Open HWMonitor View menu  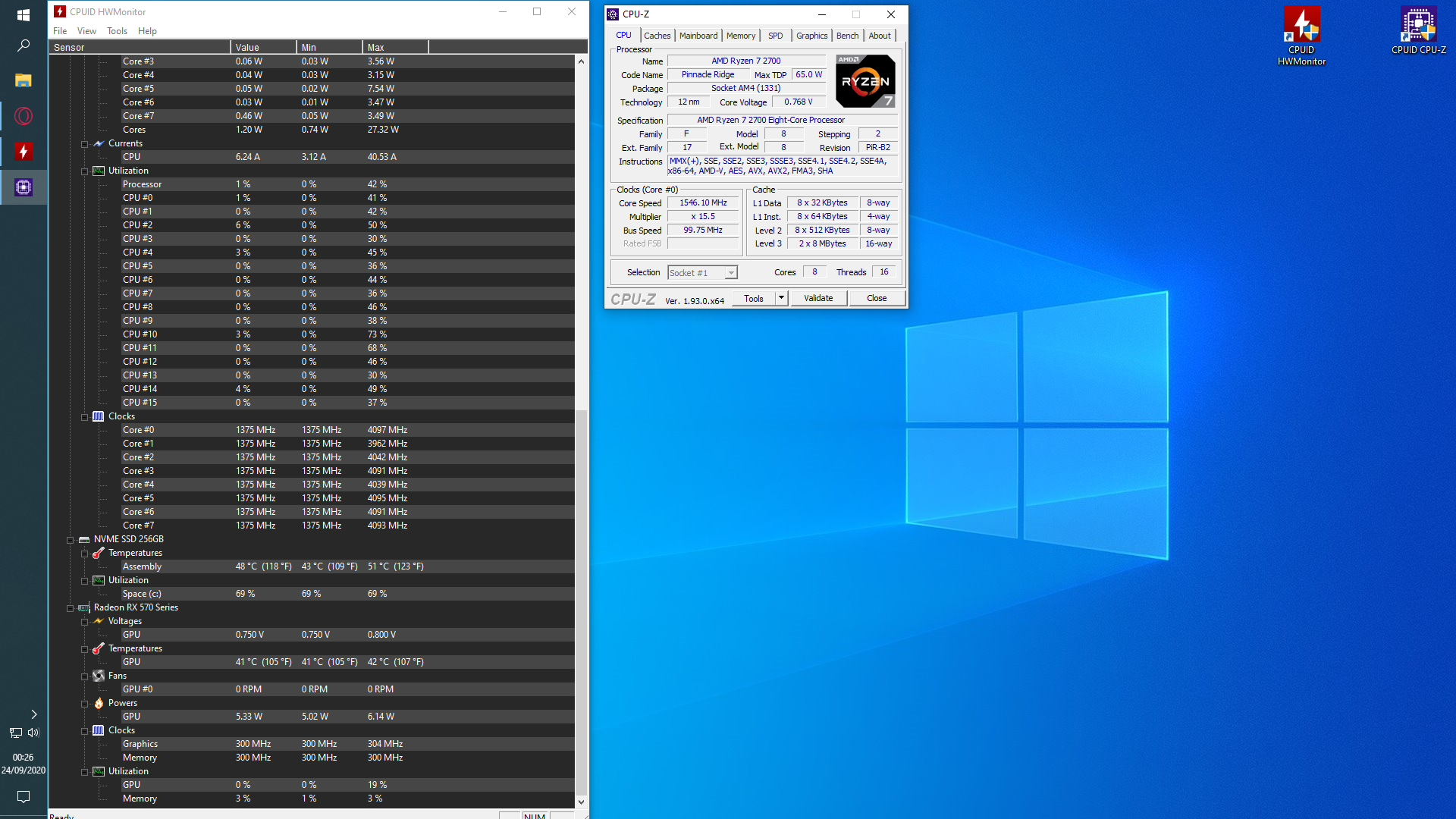86,31
